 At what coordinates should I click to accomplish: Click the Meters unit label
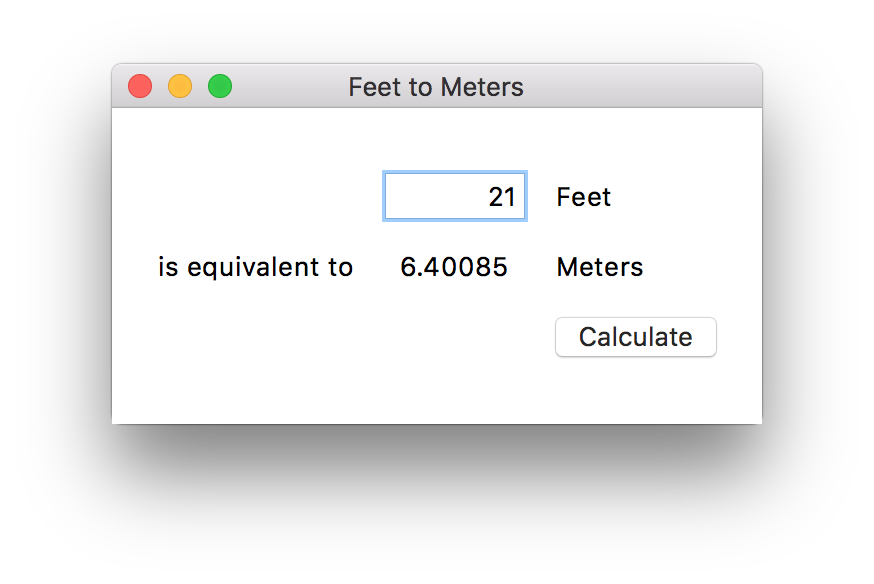600,267
